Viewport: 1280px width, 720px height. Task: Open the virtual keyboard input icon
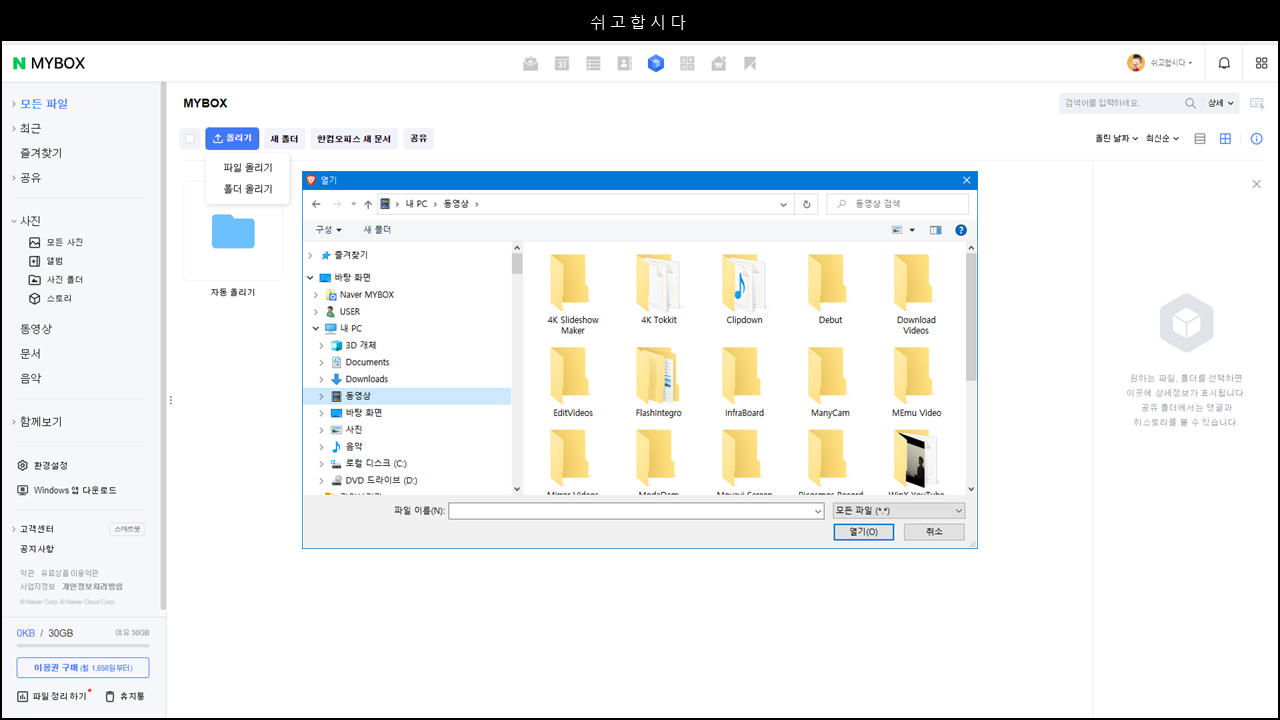point(1257,103)
